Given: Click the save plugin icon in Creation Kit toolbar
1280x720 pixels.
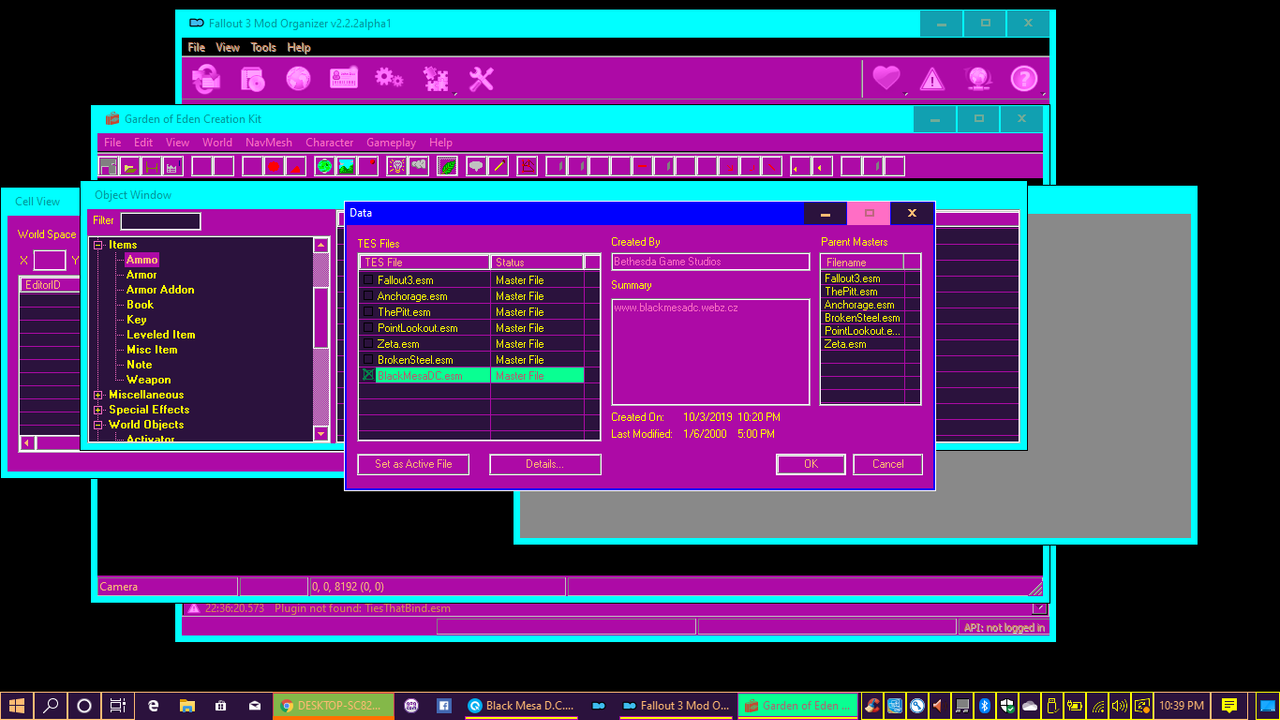Looking at the screenshot, I should tap(151, 166).
